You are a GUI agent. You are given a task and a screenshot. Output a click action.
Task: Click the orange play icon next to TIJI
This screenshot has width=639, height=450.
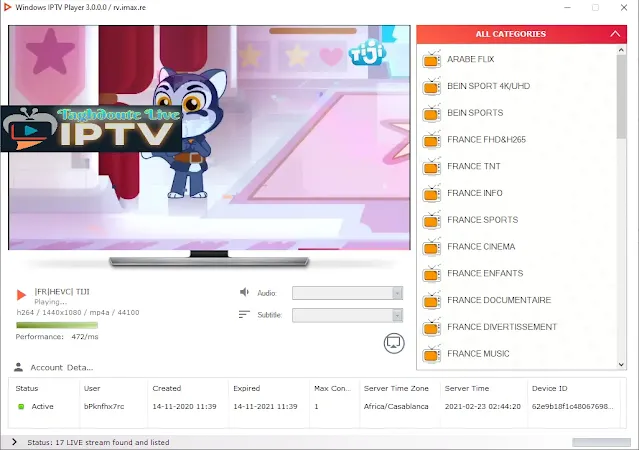[x=21, y=294]
